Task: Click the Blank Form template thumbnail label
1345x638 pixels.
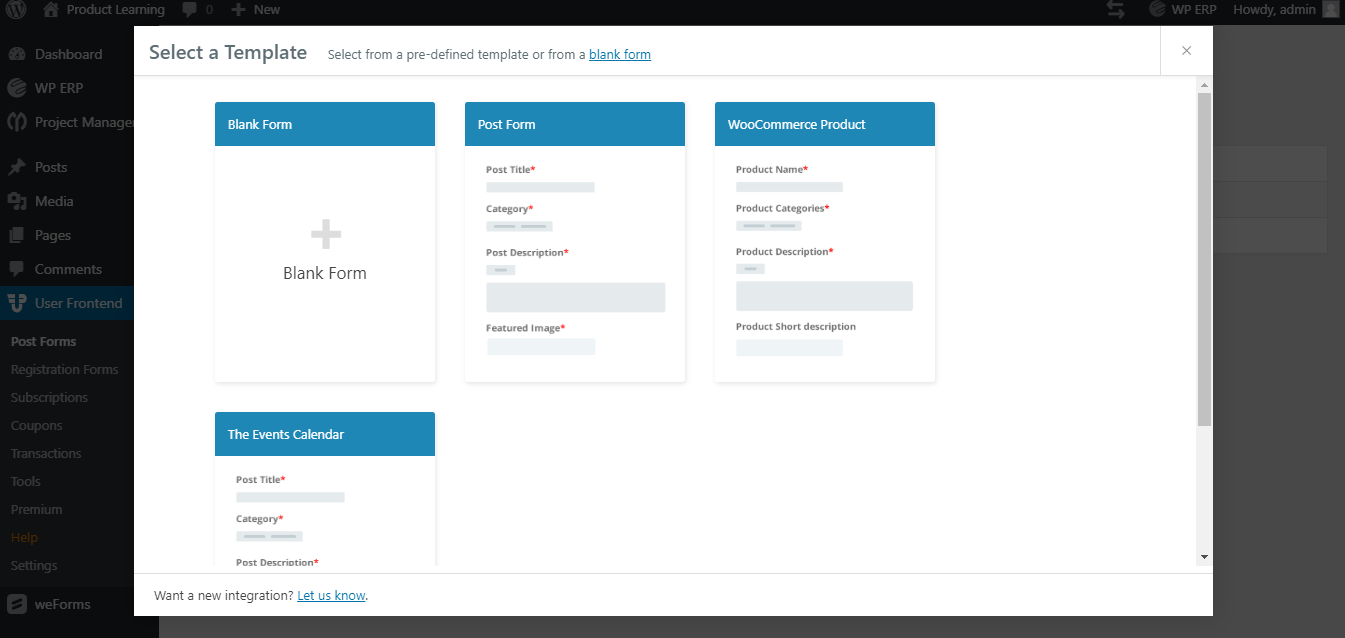Action: (x=325, y=273)
